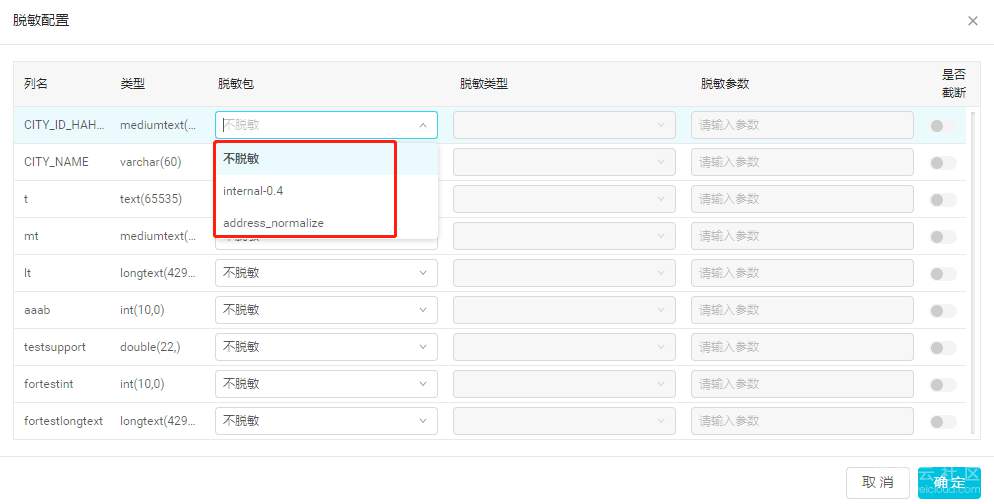
Task: Select the aaab column name cell
Action: (37, 310)
